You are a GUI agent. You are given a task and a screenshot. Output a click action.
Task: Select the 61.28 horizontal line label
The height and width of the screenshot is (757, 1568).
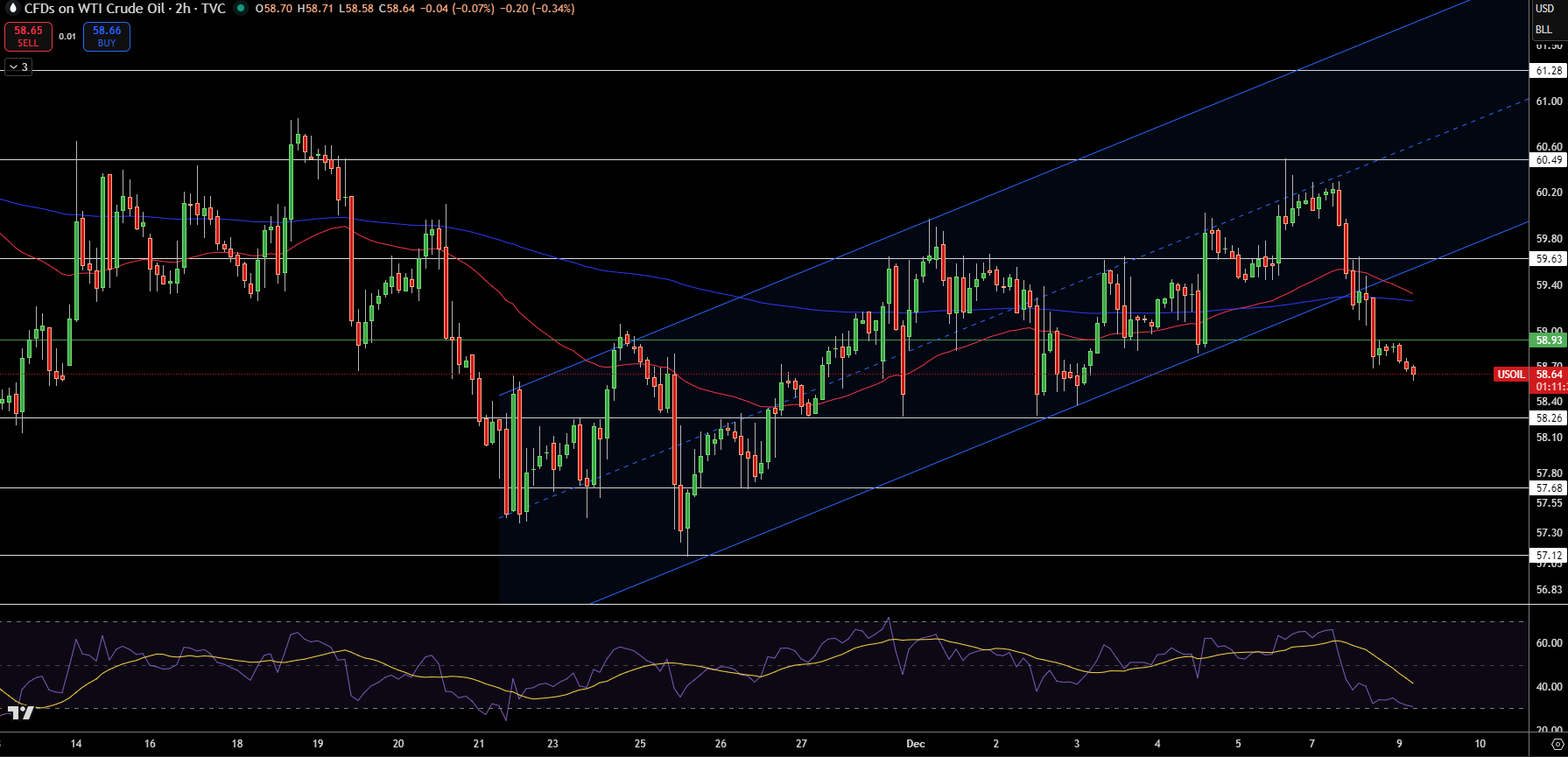[1549, 71]
